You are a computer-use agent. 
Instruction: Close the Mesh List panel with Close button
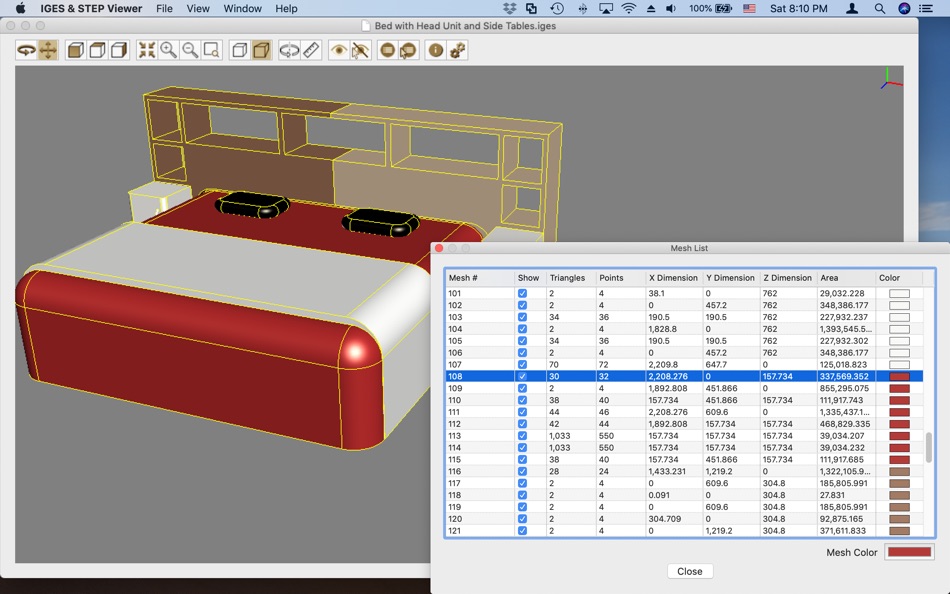tap(689, 572)
